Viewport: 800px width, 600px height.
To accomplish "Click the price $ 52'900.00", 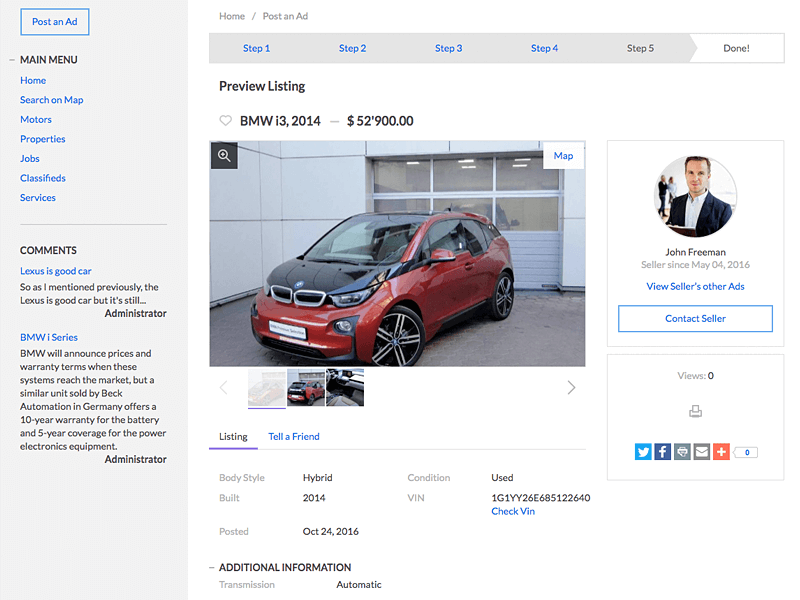I will 380,121.
